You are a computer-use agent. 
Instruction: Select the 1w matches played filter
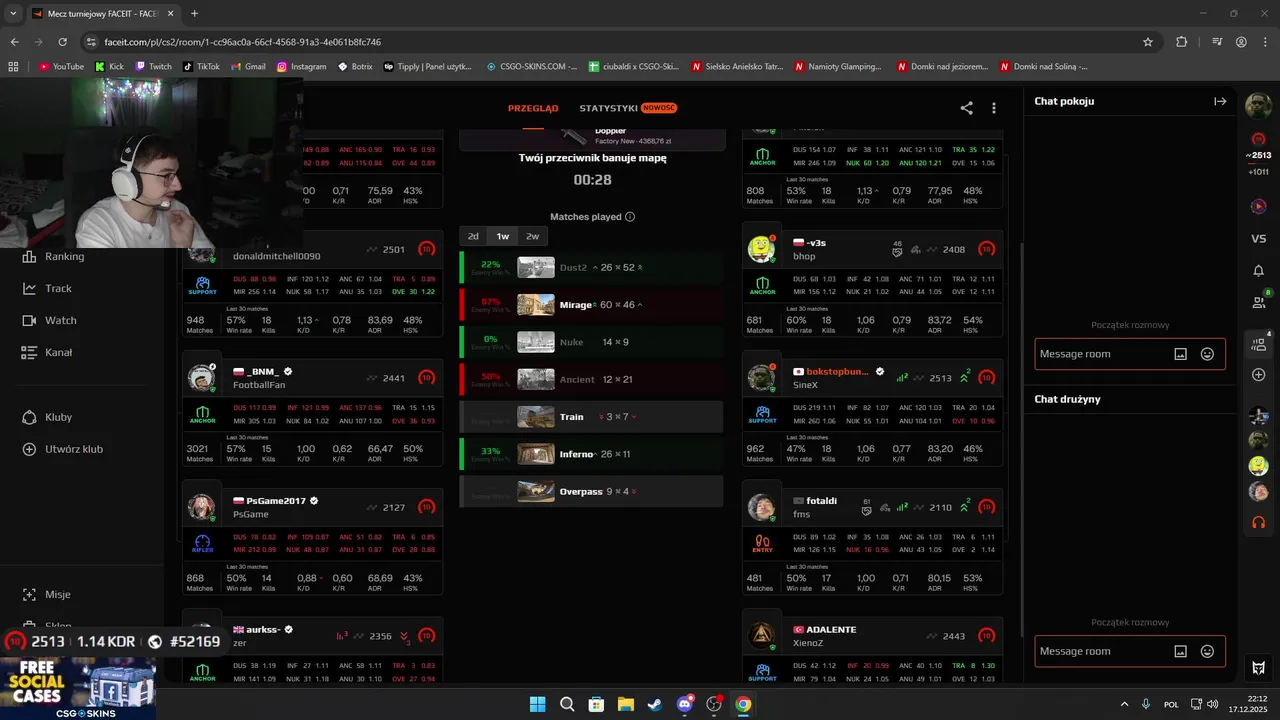[503, 236]
